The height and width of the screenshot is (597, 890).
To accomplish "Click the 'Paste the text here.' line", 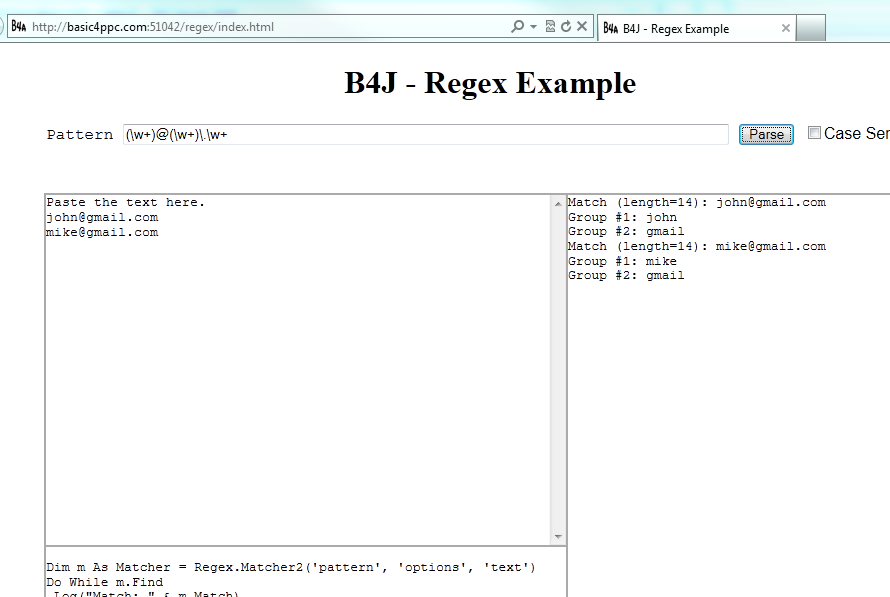I will 125,202.
